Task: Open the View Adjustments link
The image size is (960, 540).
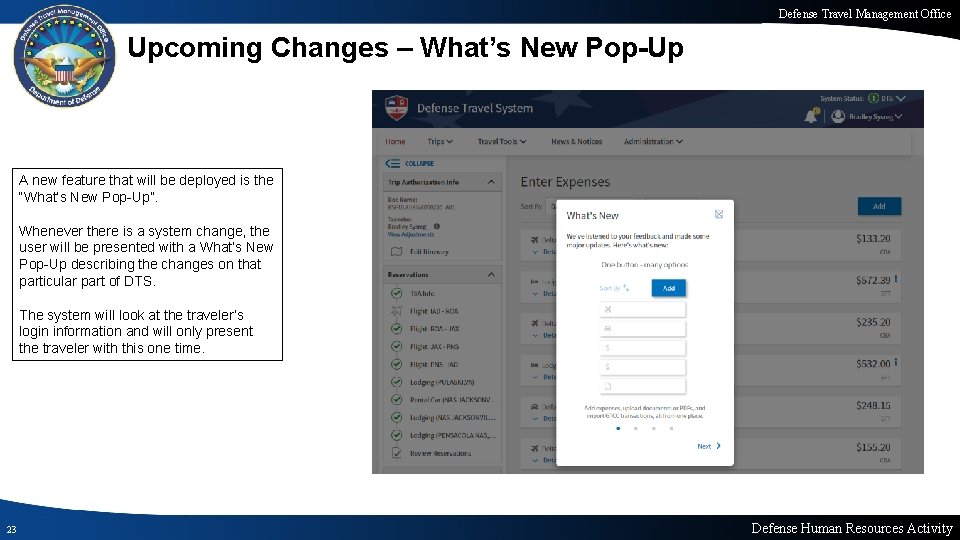Action: (411, 234)
